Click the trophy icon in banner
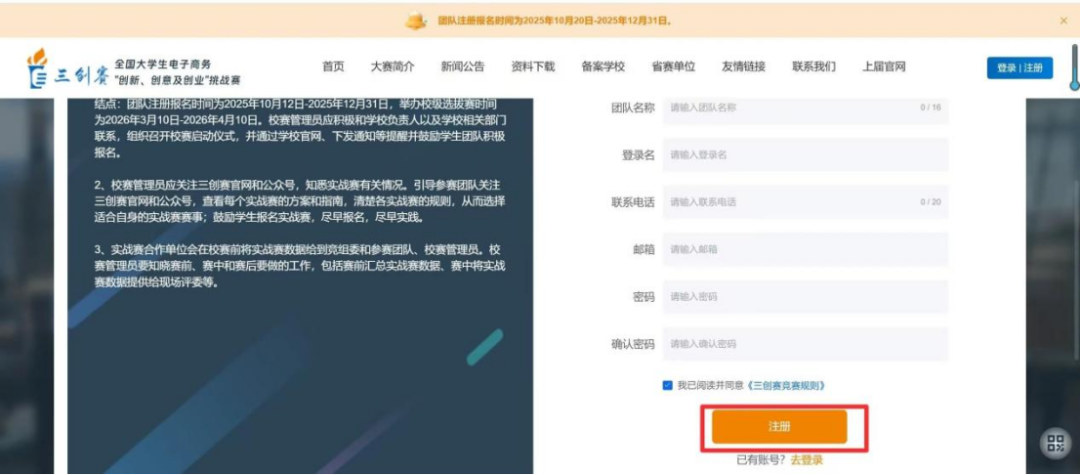 point(416,20)
